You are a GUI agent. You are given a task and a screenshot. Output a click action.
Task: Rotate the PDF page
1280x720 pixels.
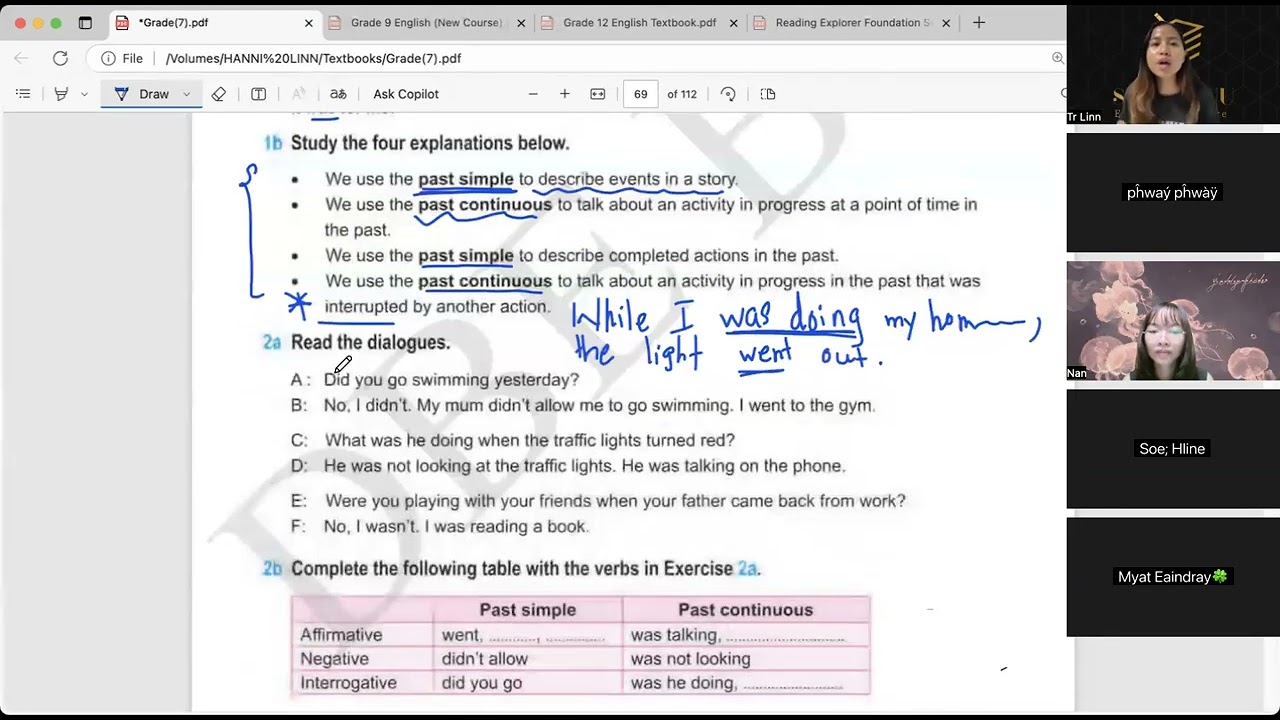click(x=728, y=94)
